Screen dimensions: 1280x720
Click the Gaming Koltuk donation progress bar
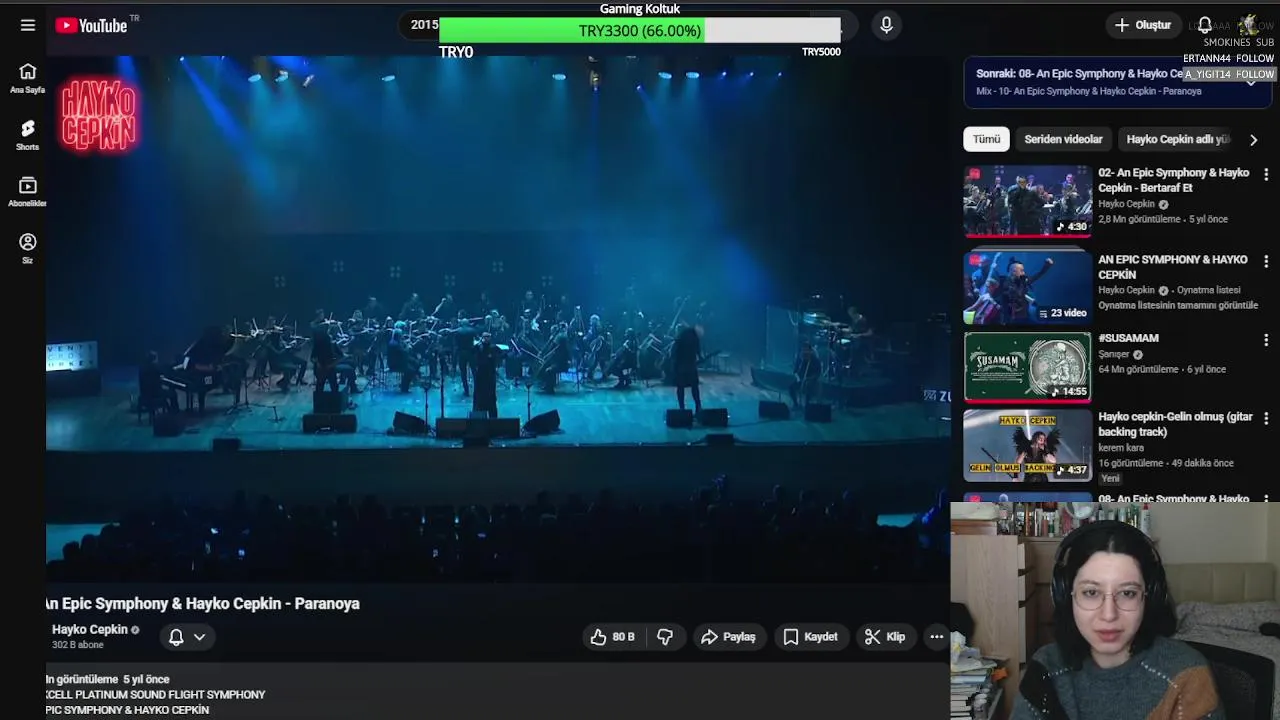click(640, 31)
